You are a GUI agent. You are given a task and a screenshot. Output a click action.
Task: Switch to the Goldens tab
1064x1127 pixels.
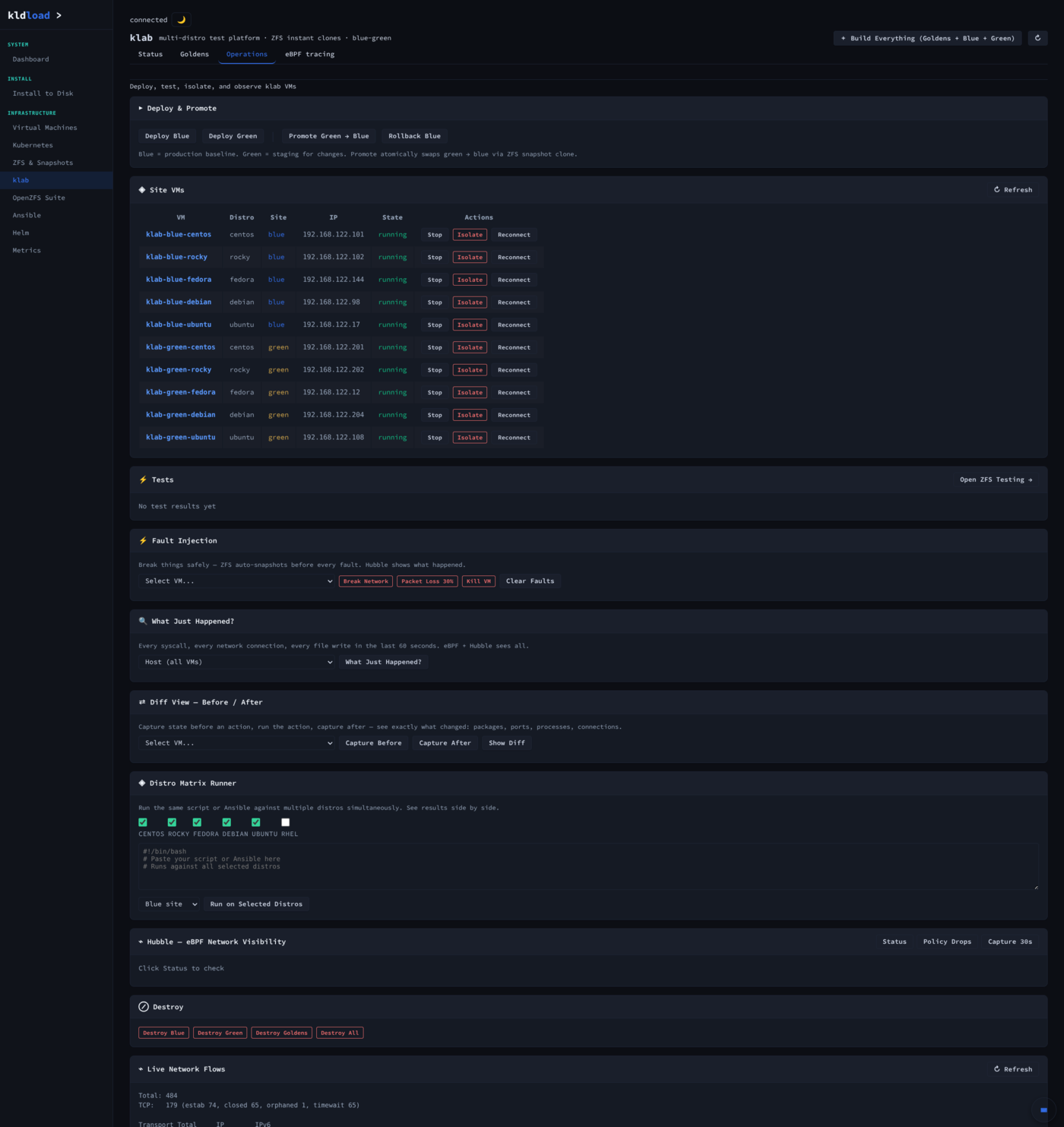point(195,54)
